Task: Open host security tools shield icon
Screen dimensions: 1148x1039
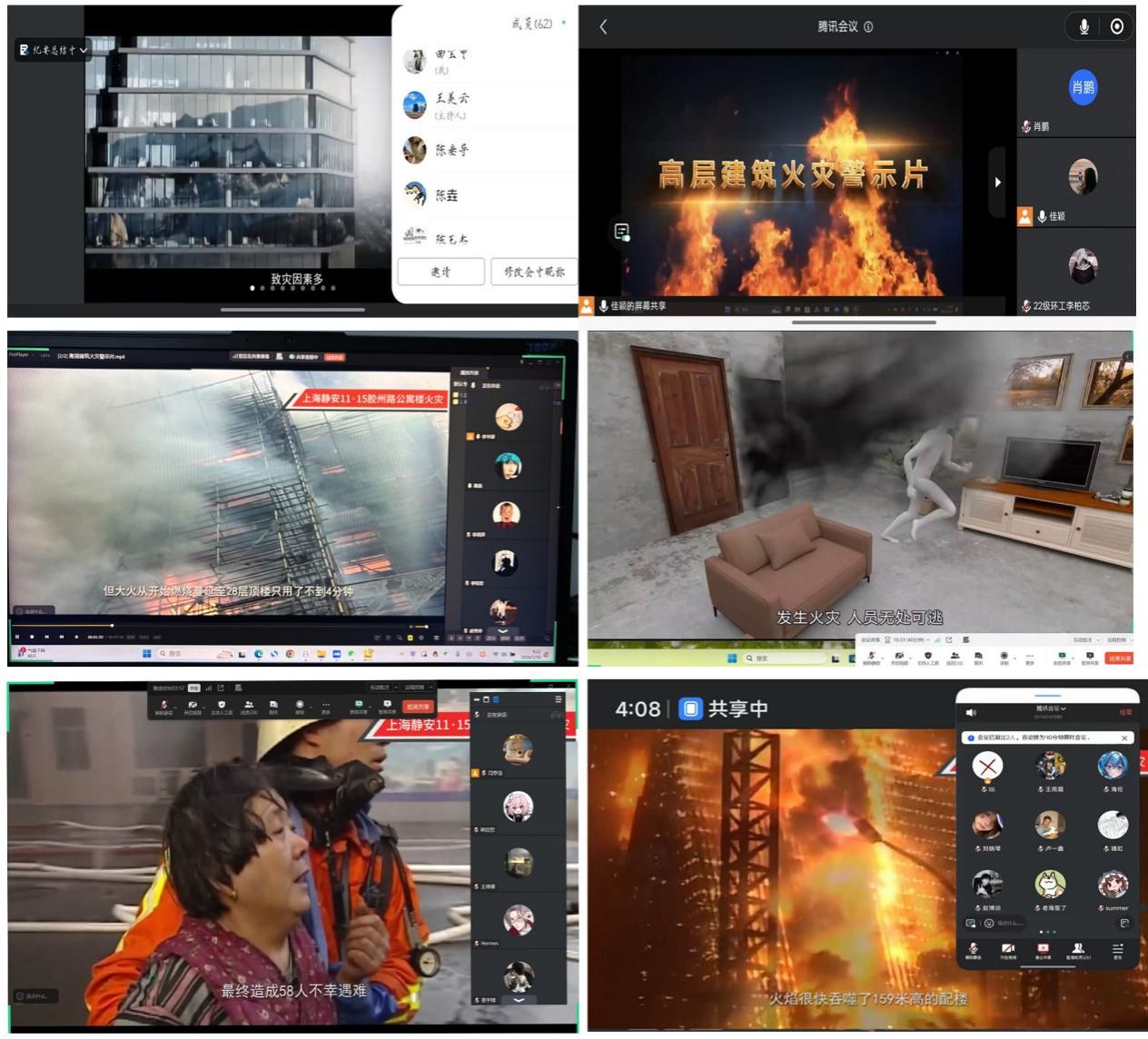Action: (221, 706)
